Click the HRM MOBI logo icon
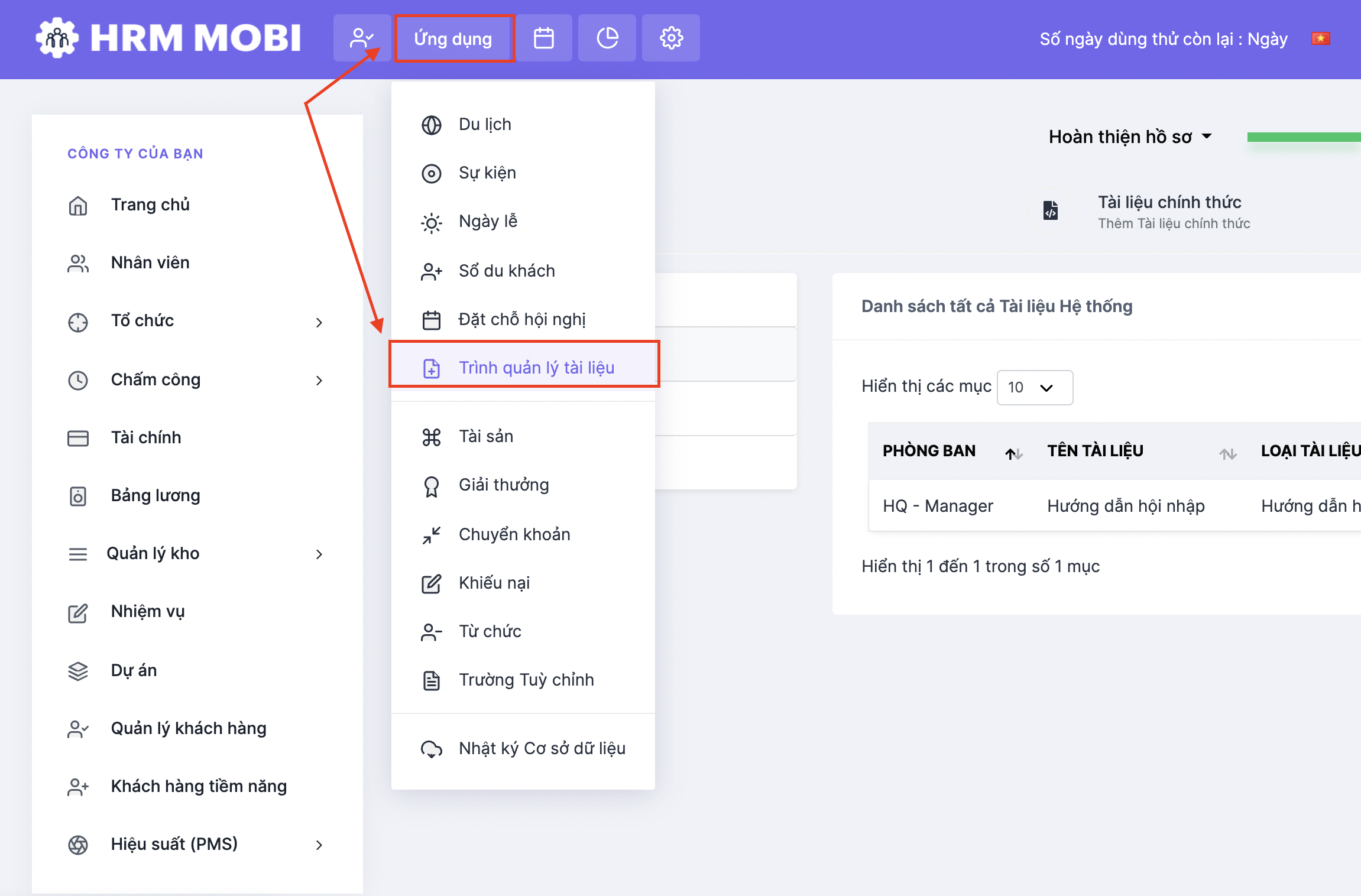The height and width of the screenshot is (896, 1361). point(57,38)
